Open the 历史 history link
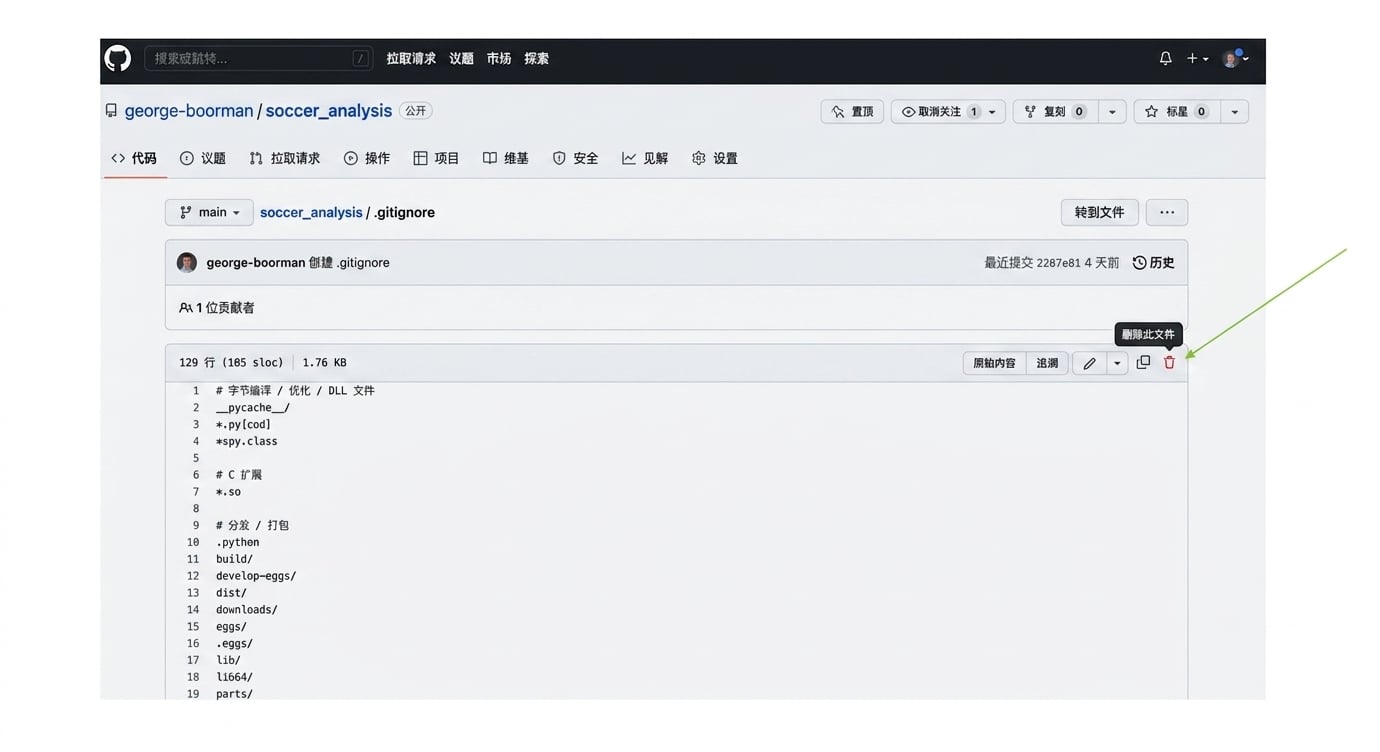This screenshot has width=1380, height=752. [1154, 263]
